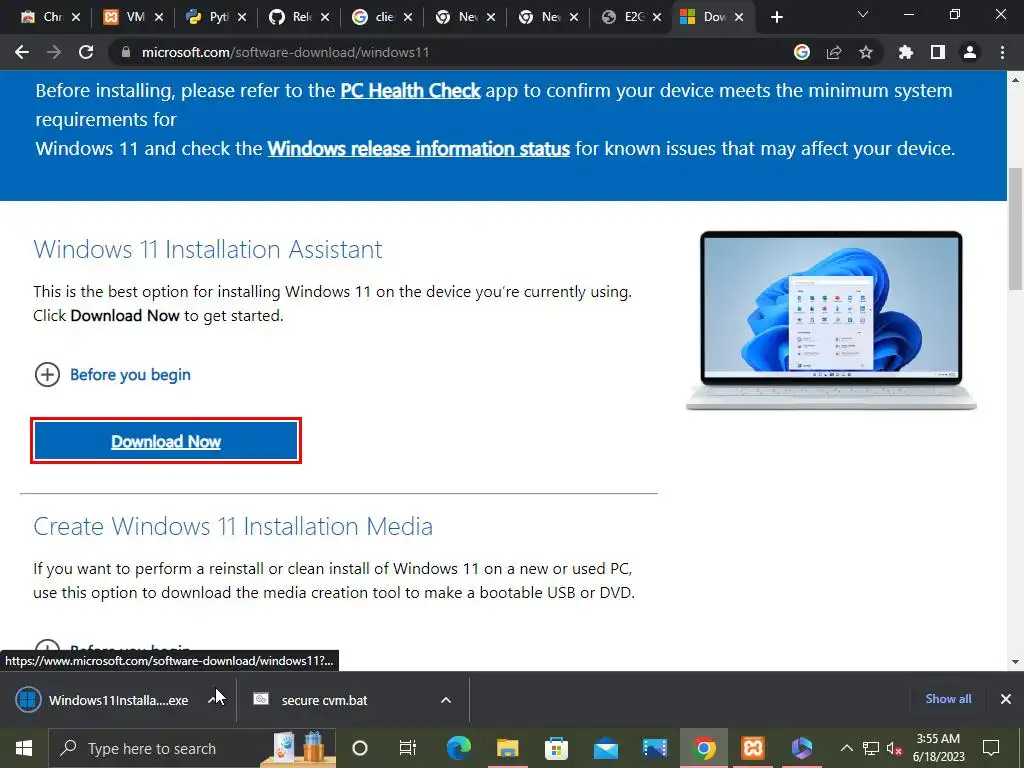
Task: Click Show all downloads
Action: (948, 699)
